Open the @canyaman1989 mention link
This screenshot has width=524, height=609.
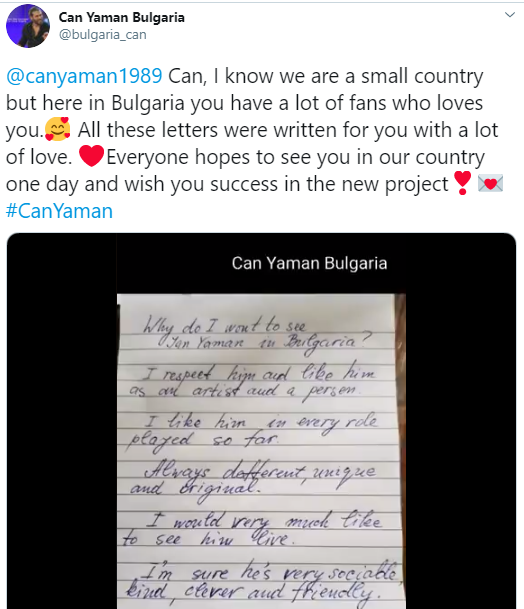pyautogui.click(x=84, y=76)
